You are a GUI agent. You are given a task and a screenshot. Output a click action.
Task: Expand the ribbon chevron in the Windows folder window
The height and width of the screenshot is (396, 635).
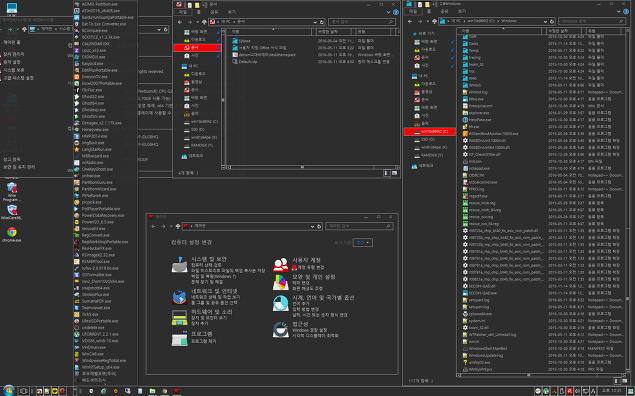(x=618, y=12)
